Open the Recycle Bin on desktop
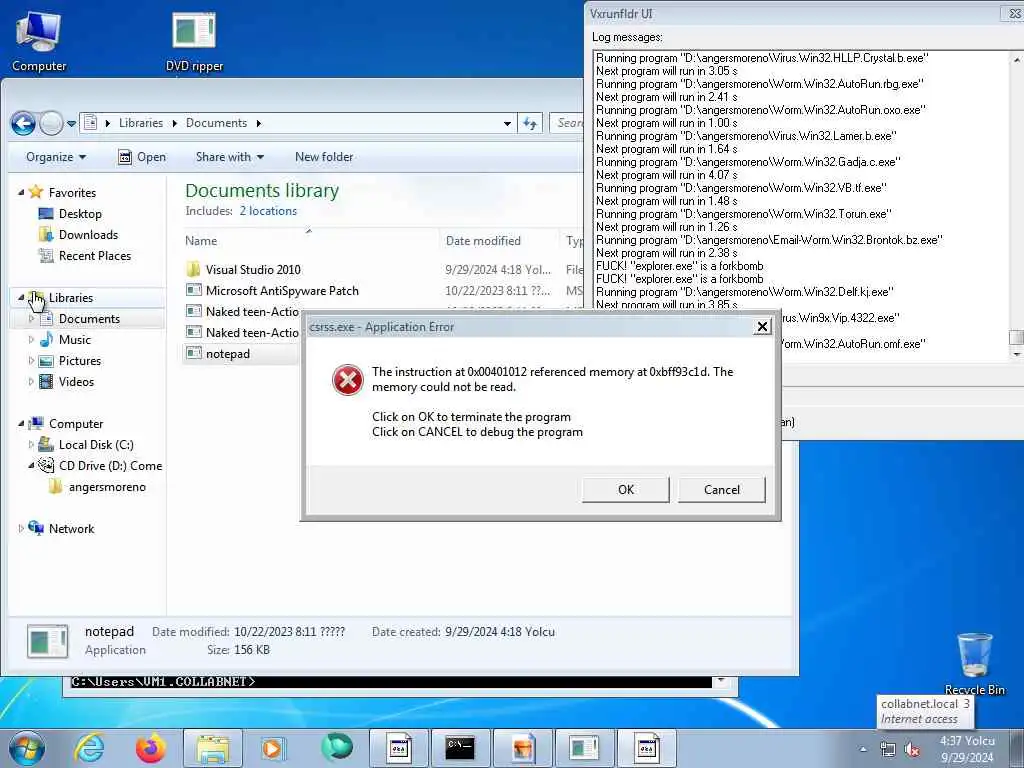 [x=974, y=663]
